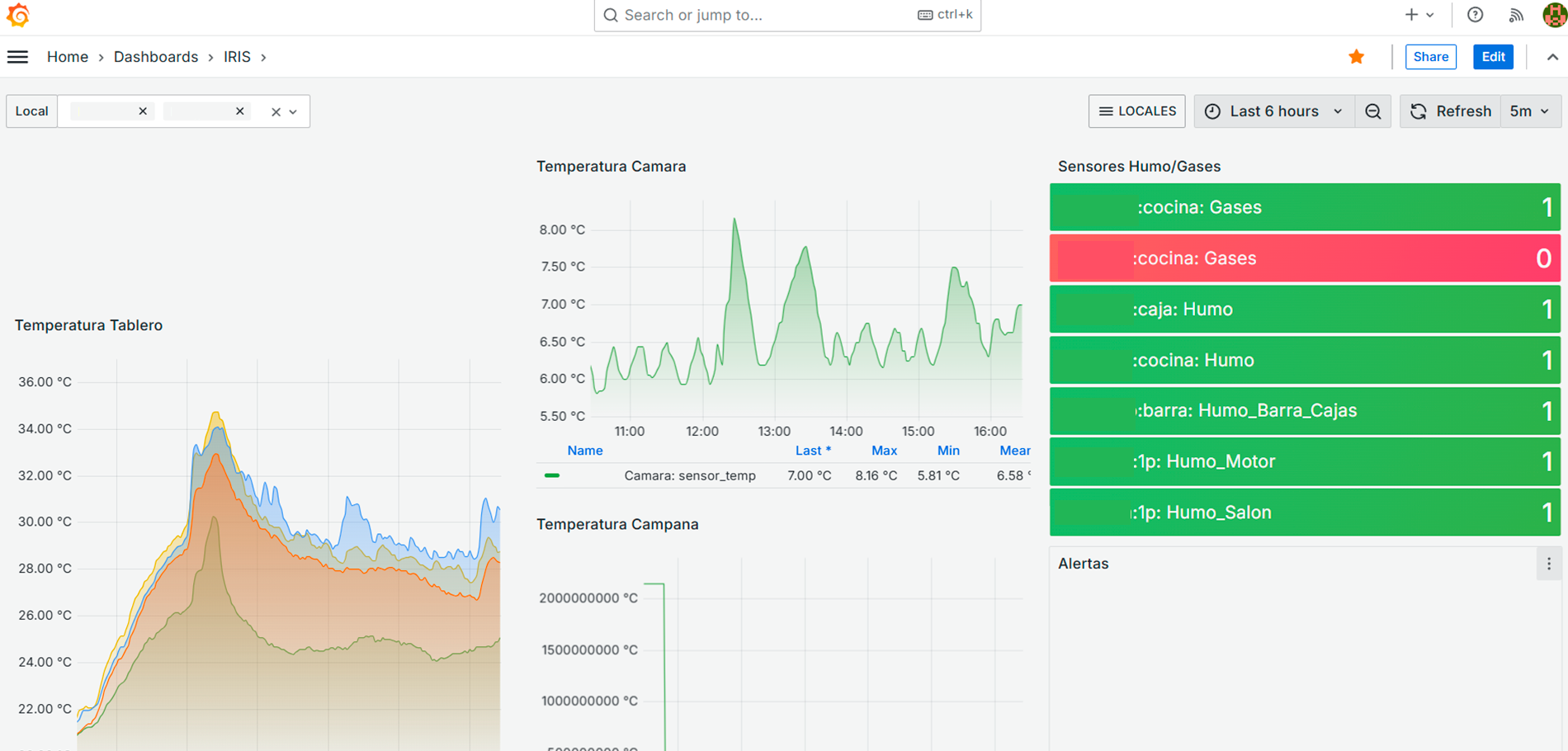1568x751 pixels.
Task: Open the Alertas panel three-dot menu
Action: point(1548,564)
